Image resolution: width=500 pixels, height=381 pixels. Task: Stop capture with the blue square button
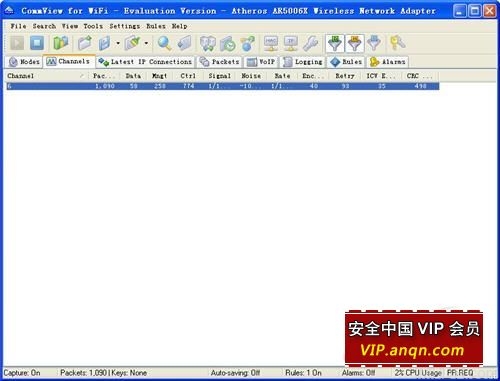[x=37, y=43]
